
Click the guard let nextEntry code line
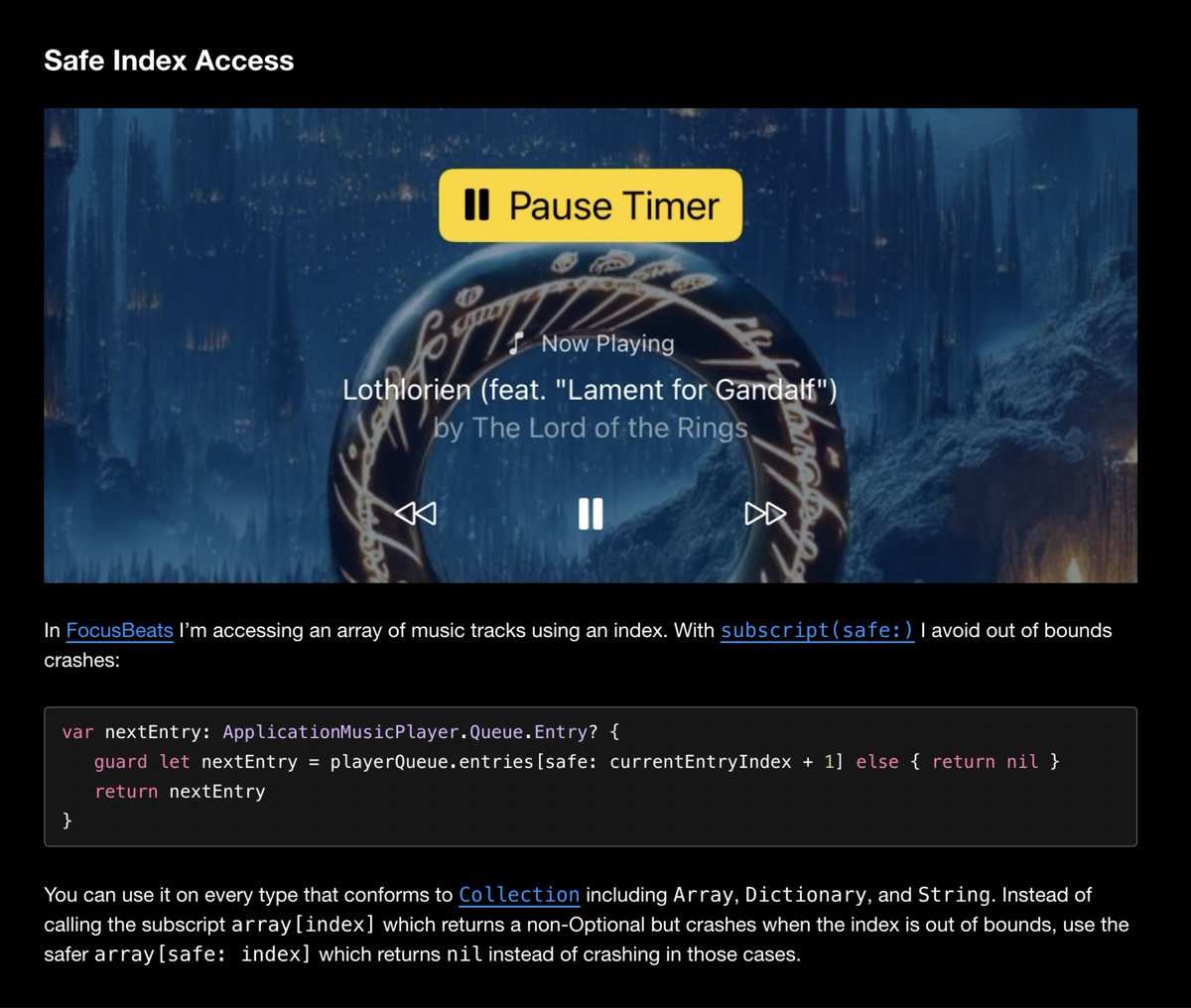coord(577,762)
